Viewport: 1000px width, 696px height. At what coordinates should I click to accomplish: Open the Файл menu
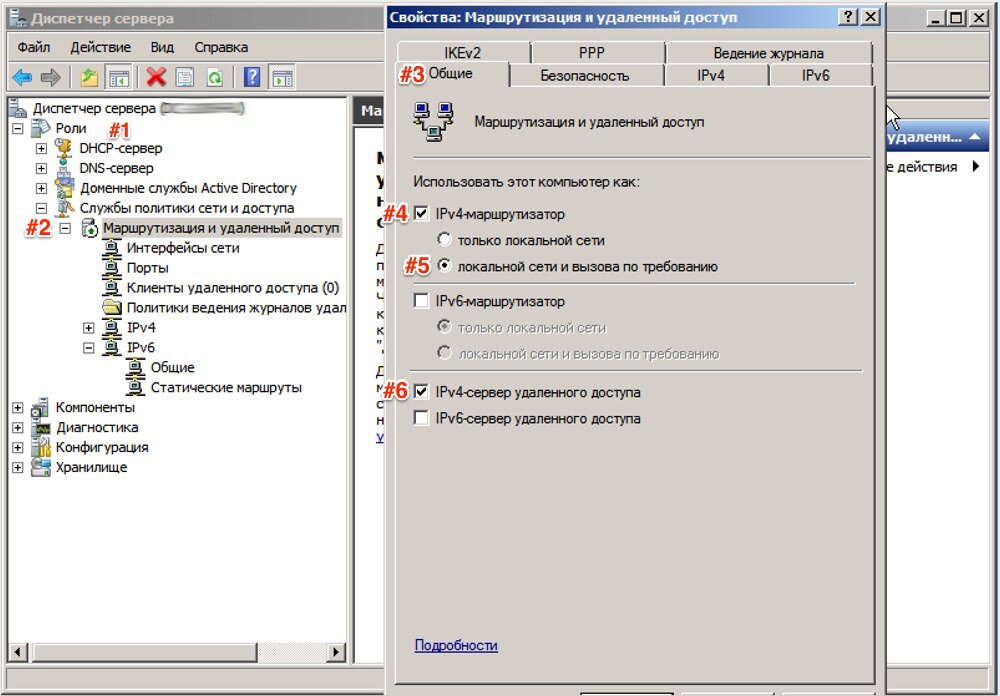coord(34,47)
